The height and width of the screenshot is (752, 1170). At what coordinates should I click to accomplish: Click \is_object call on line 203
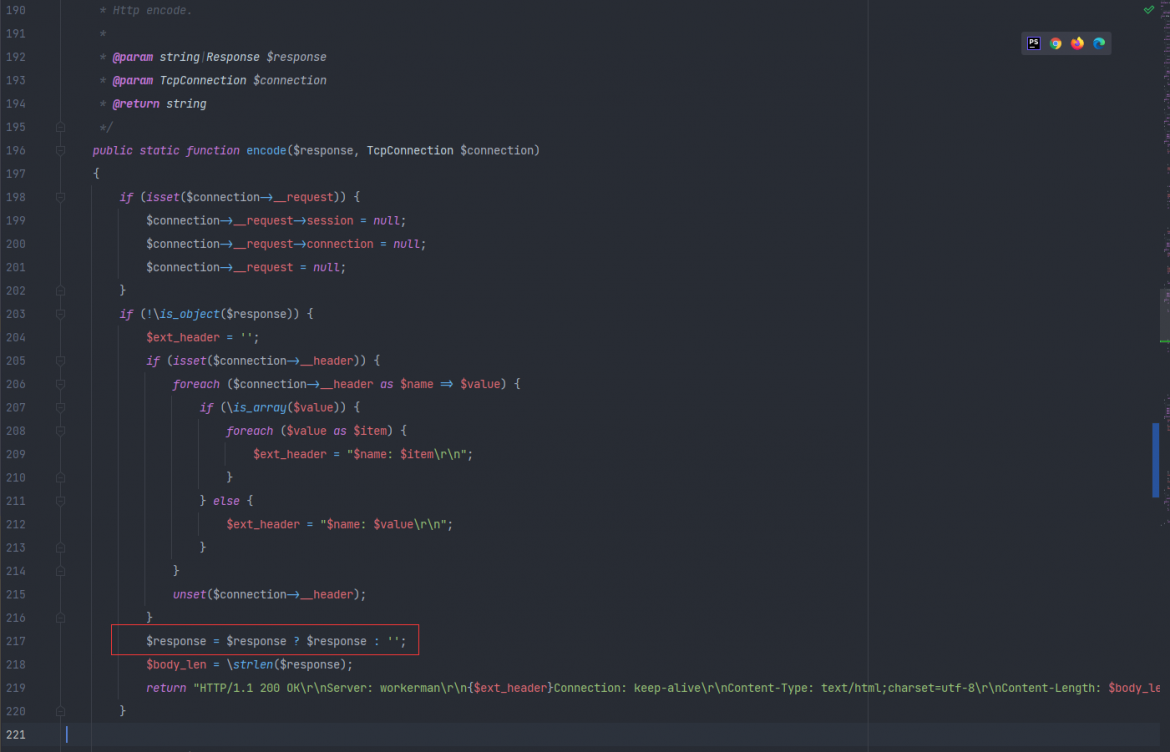(186, 314)
